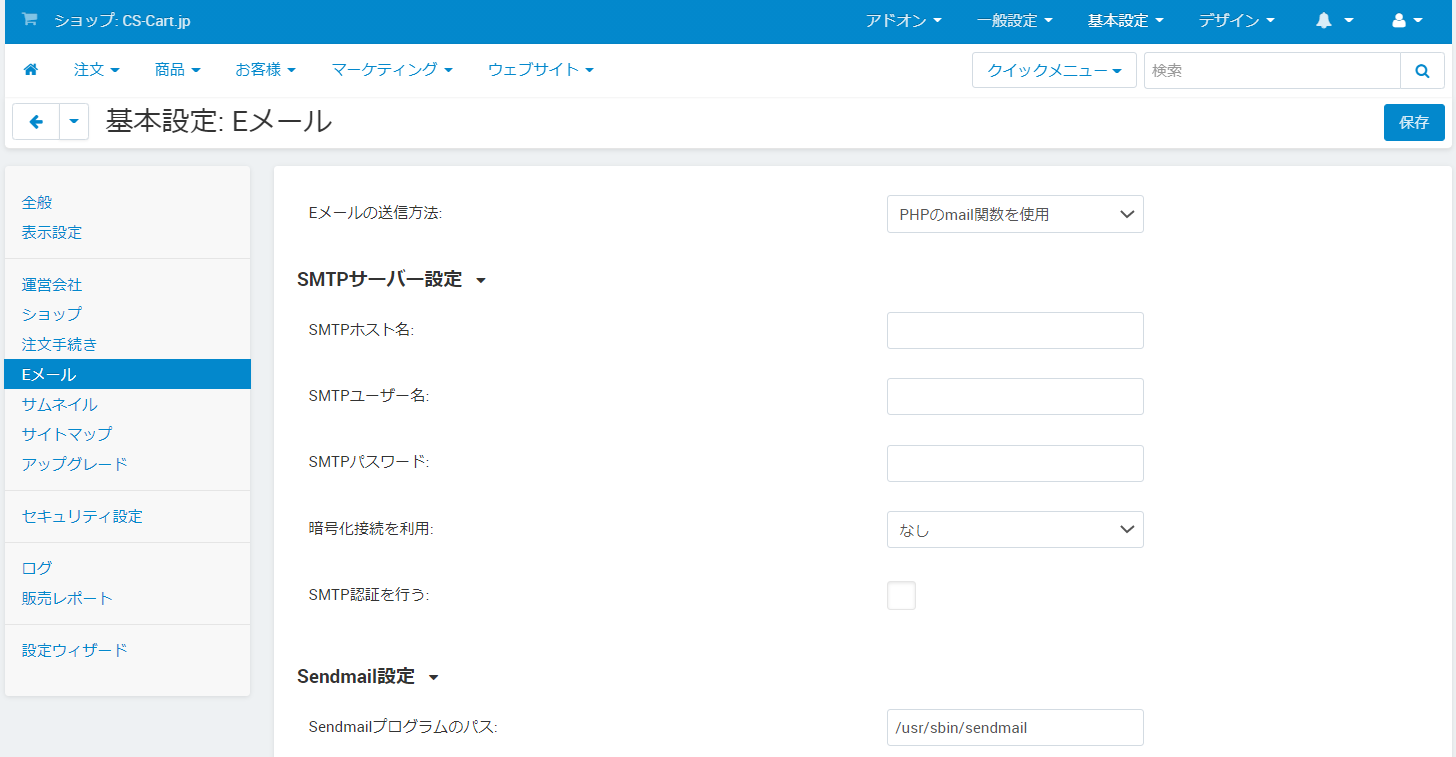Open the 基本設定 menu
The height and width of the screenshot is (757, 1456).
click(x=1125, y=20)
